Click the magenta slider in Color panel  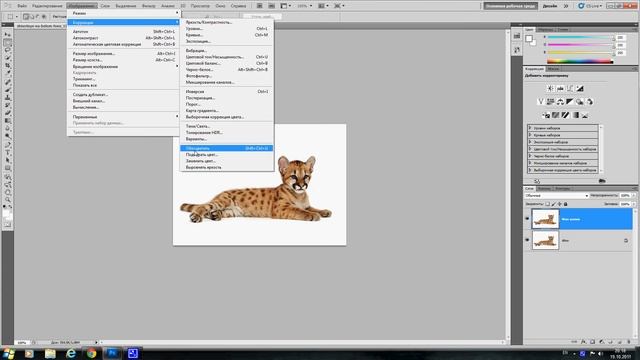580,45
